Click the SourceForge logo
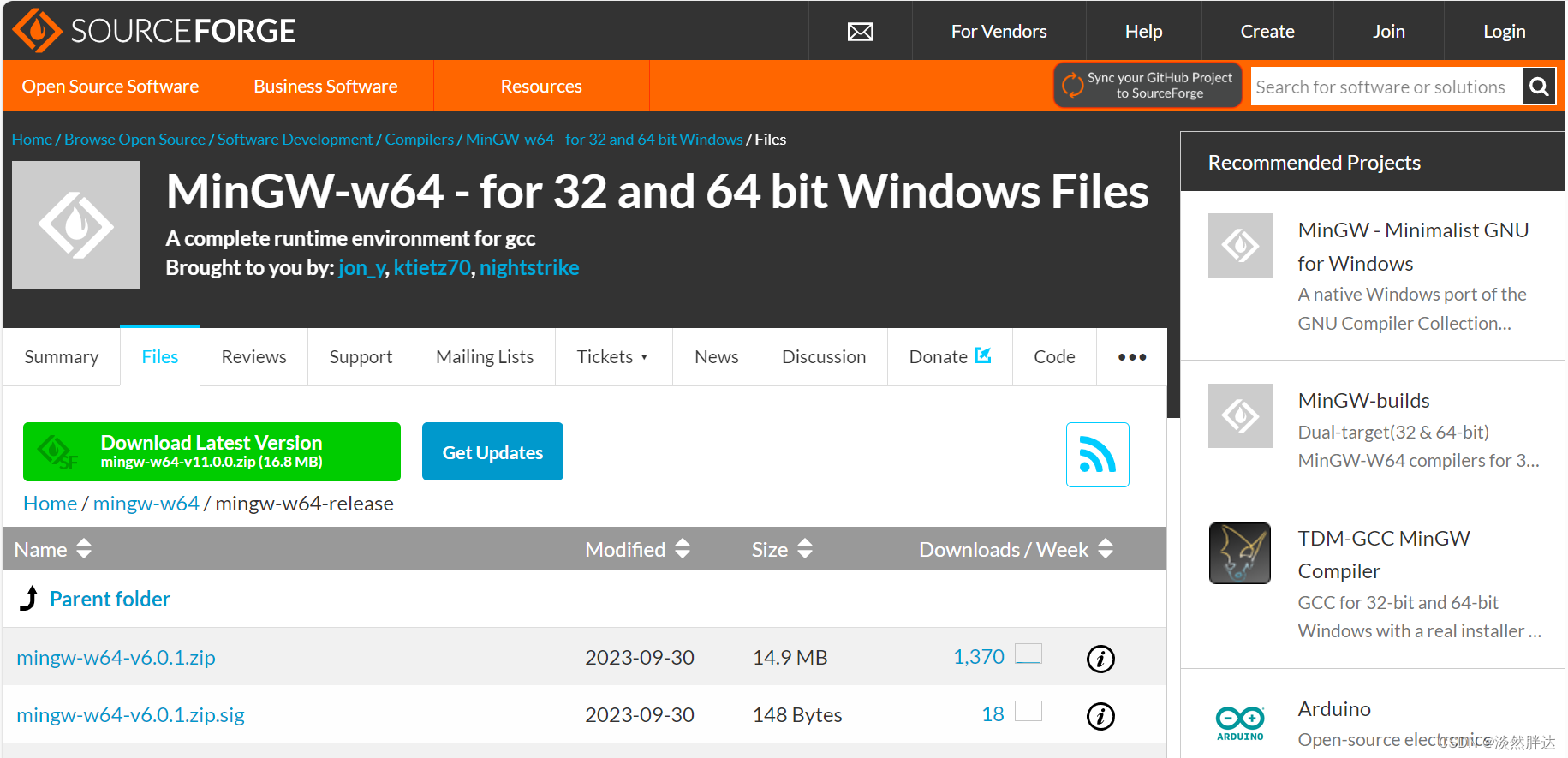 click(155, 31)
